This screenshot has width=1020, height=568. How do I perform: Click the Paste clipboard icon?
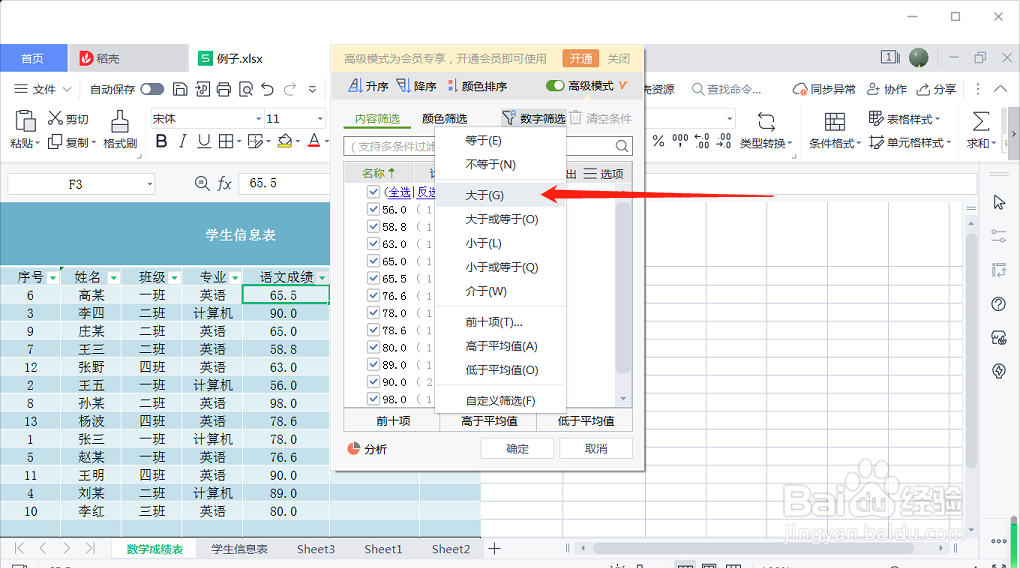tap(25, 121)
